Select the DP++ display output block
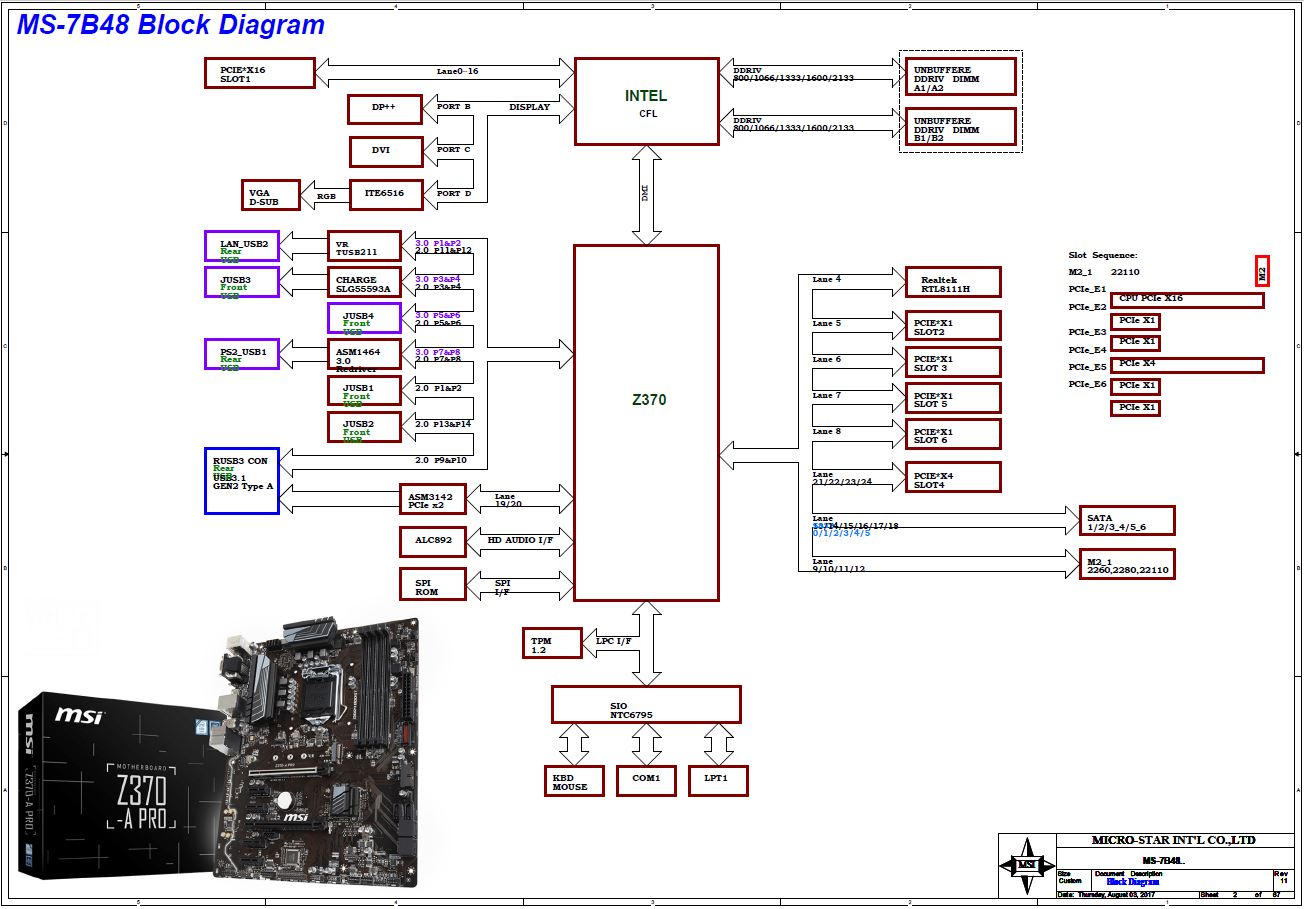Image resolution: width=1304 pixels, height=909 pixels. (x=385, y=109)
